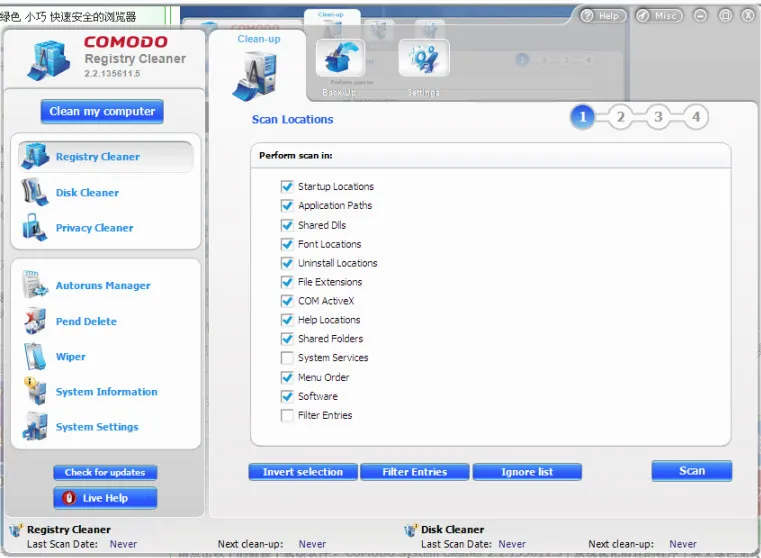The width and height of the screenshot is (761, 558).
Task: Uncheck Font Locations checkbox
Action: [x=287, y=244]
